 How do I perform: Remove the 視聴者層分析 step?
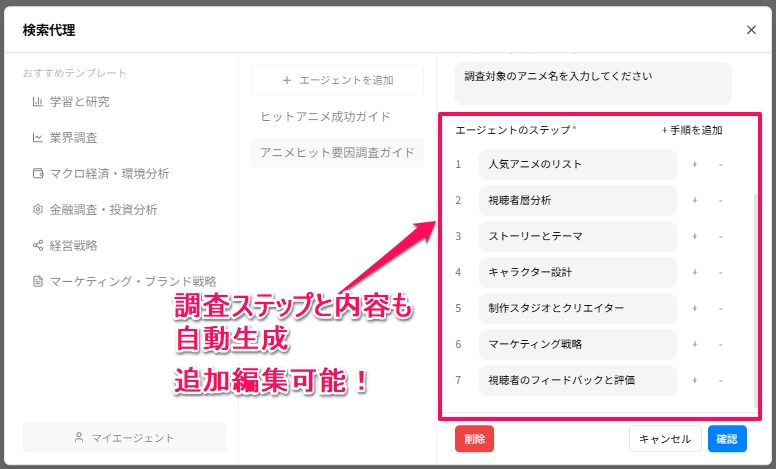click(x=720, y=200)
